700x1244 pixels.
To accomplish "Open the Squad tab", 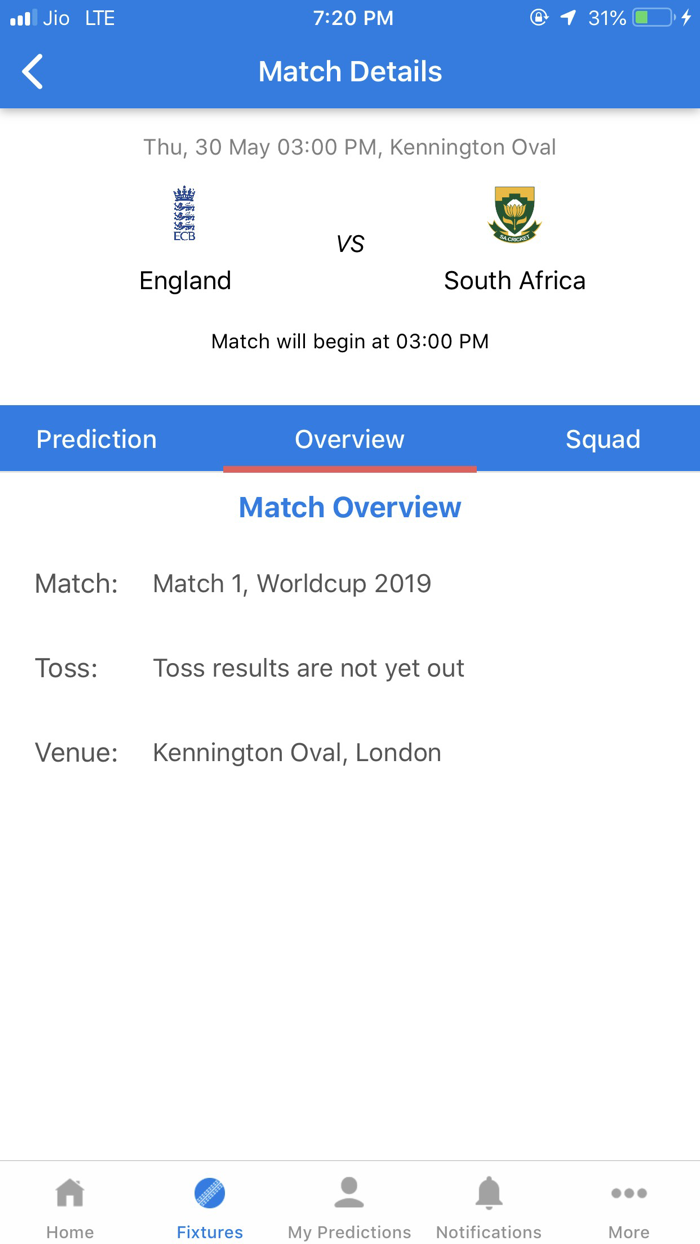I will pos(603,438).
